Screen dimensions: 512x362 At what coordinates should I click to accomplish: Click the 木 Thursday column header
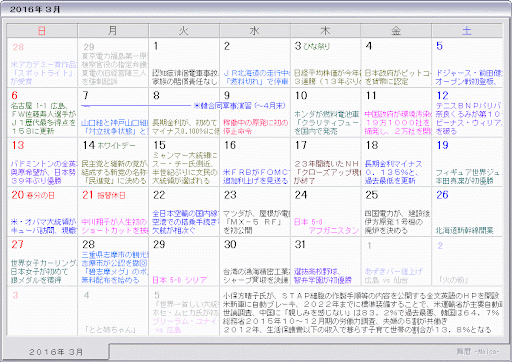pos(325,31)
